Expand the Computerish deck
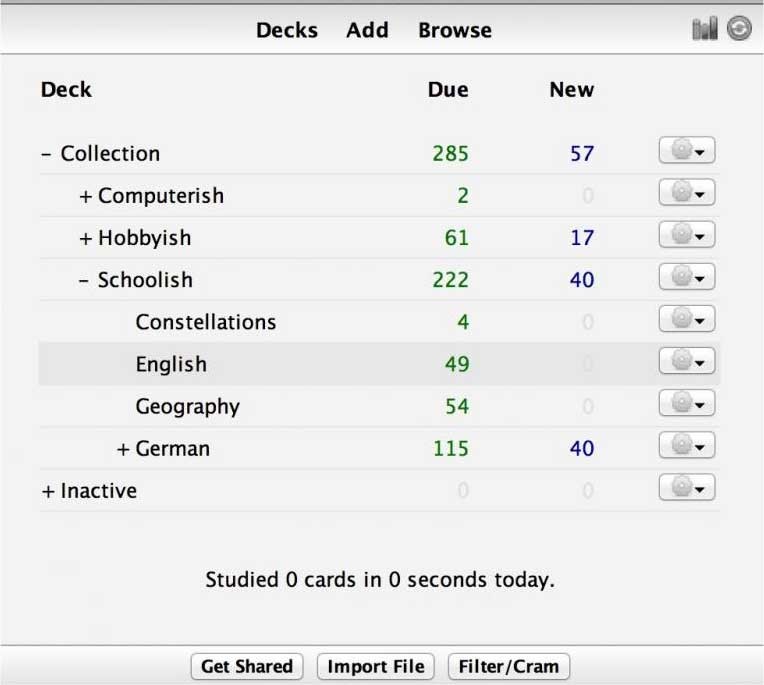This screenshot has width=764, height=685. pos(85,196)
